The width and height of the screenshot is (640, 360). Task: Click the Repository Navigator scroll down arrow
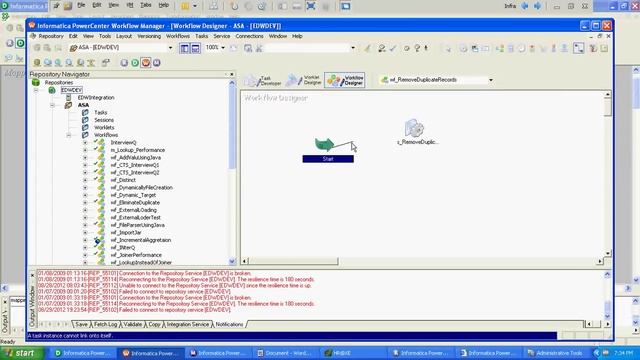coord(232,261)
